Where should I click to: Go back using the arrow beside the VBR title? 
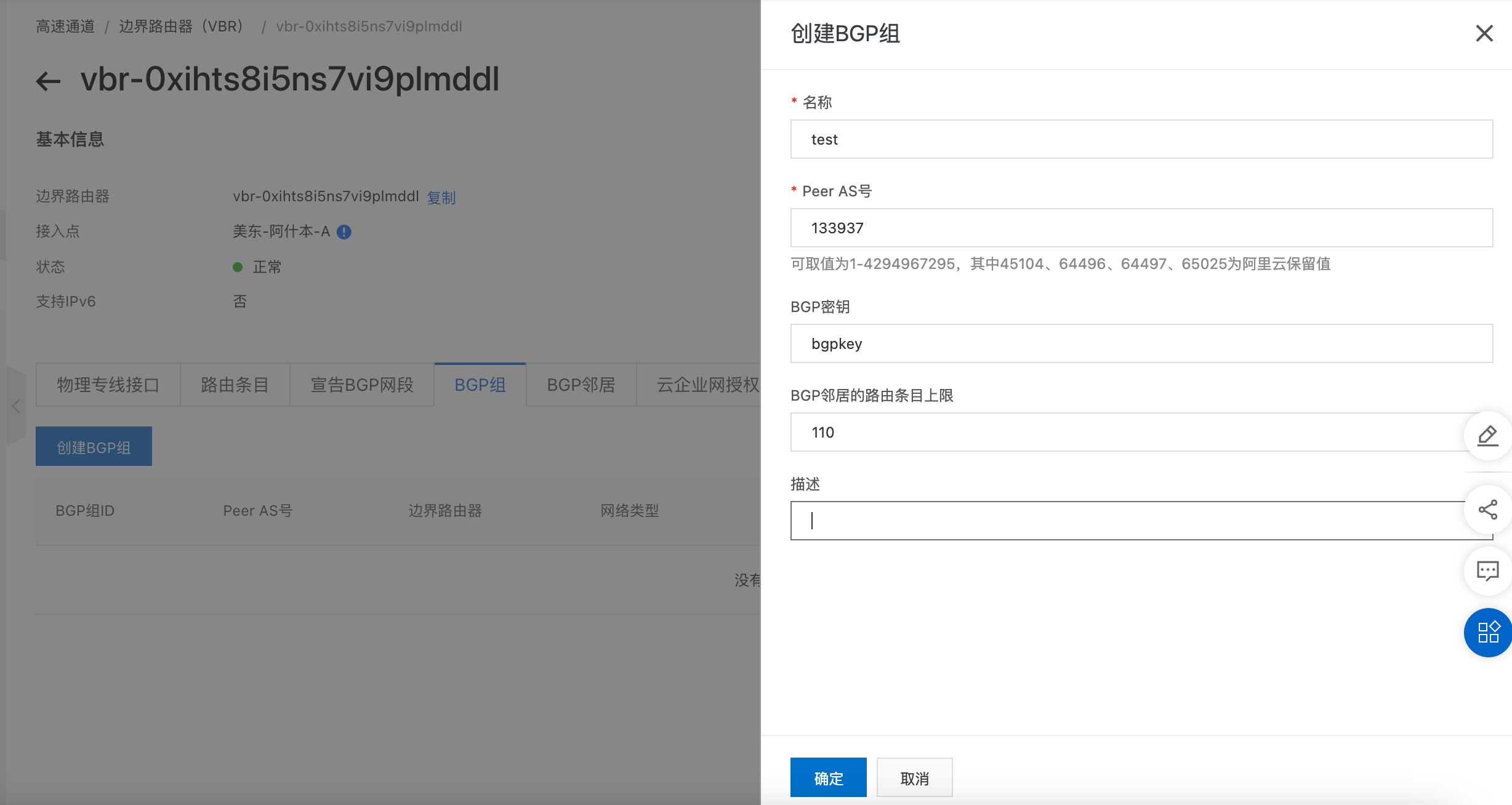pyautogui.click(x=48, y=81)
